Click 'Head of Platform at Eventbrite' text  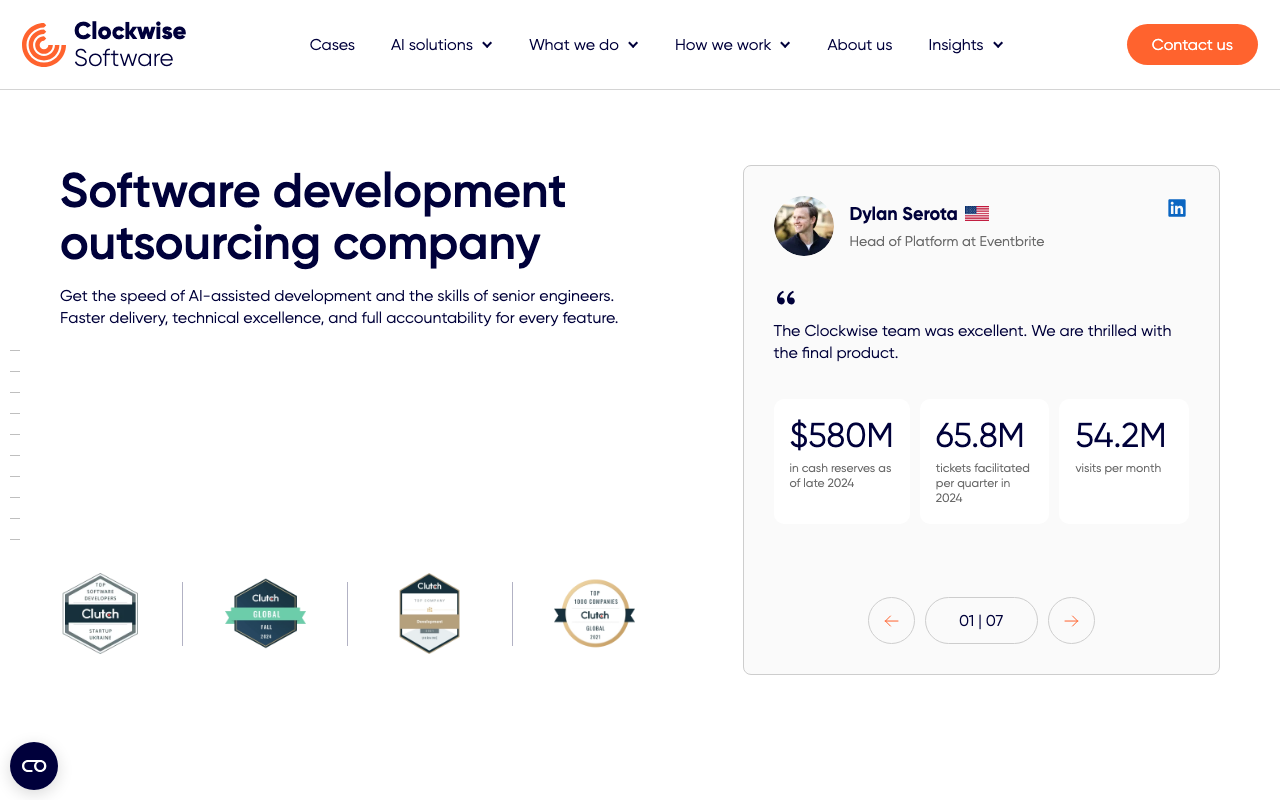(947, 241)
